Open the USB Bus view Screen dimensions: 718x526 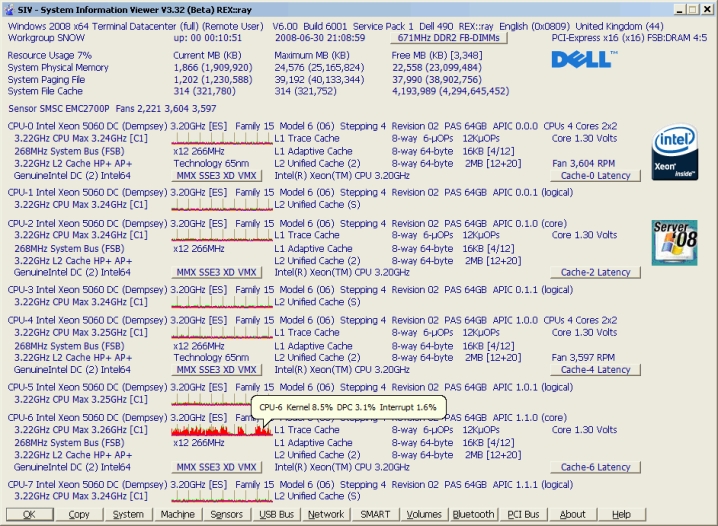276,514
